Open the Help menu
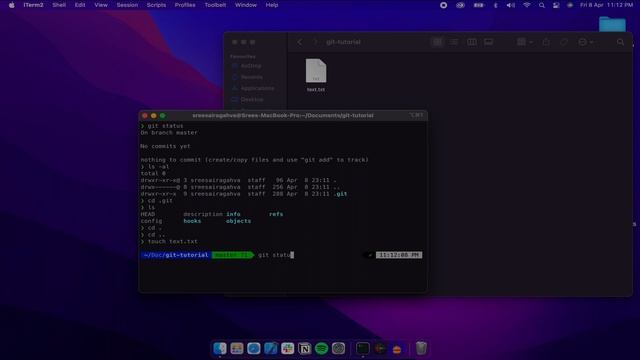 click(x=272, y=5)
